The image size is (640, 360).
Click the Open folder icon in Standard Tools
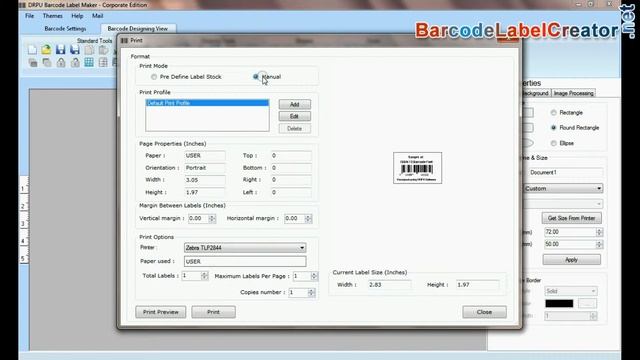[46, 50]
